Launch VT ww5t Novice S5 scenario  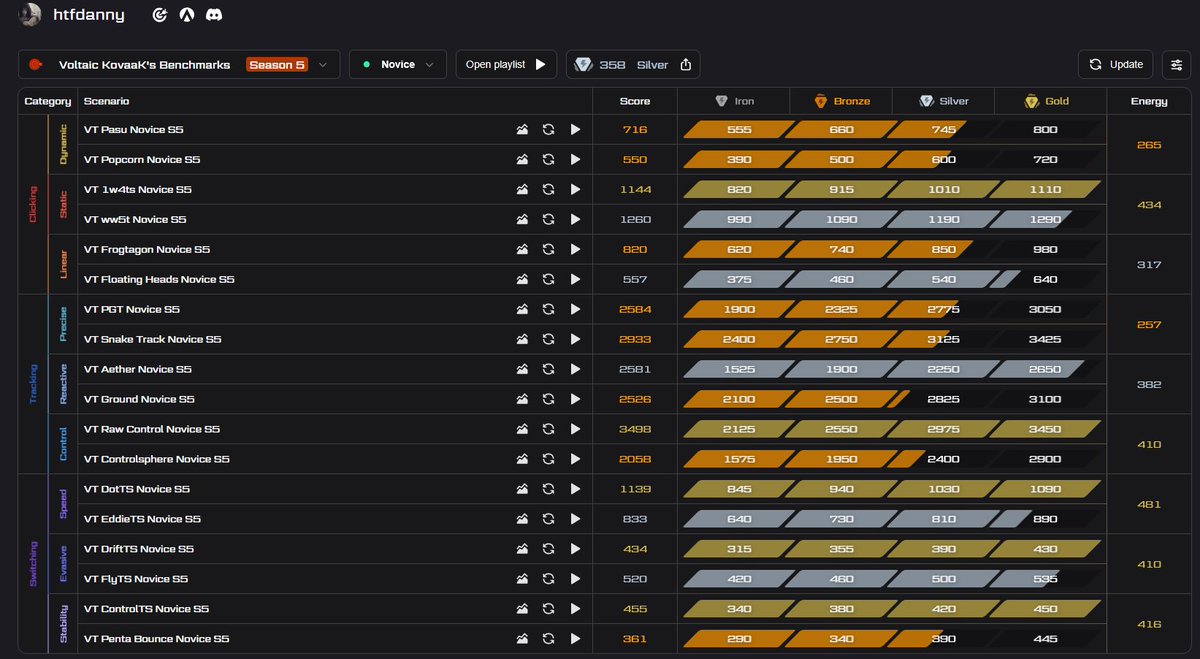click(575, 220)
